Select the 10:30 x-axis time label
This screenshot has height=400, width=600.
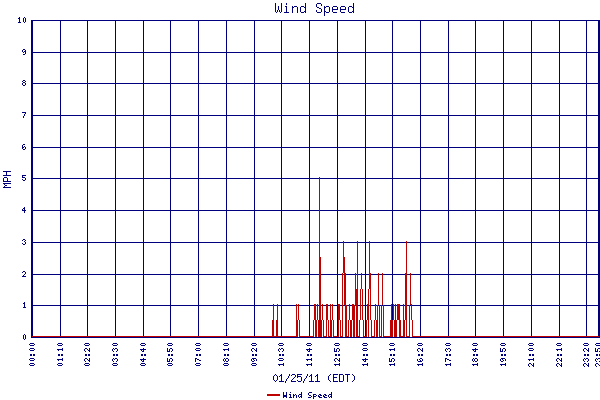(282, 355)
